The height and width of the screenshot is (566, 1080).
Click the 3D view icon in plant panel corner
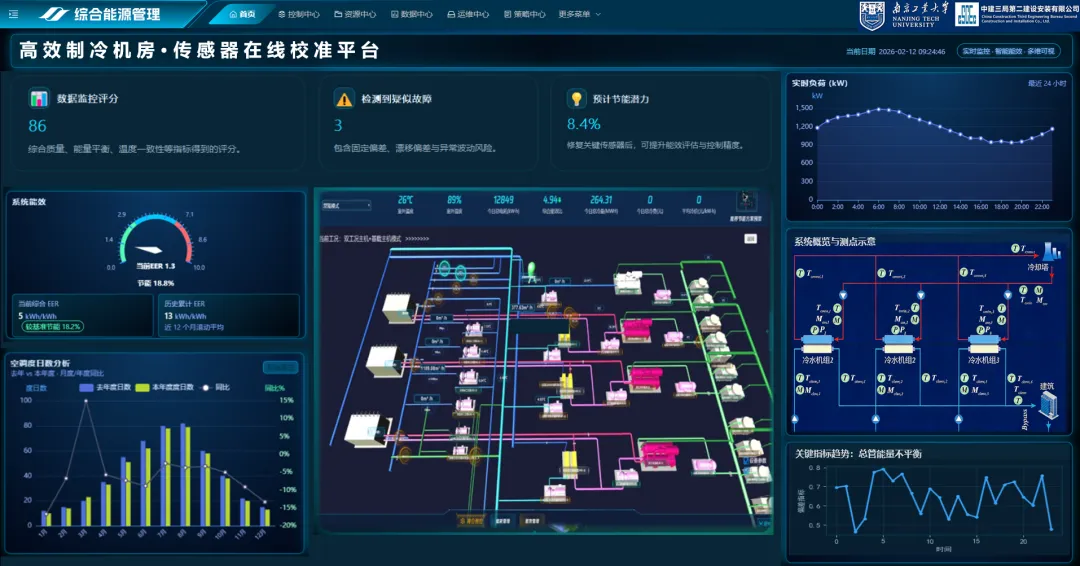pyautogui.click(x=746, y=201)
